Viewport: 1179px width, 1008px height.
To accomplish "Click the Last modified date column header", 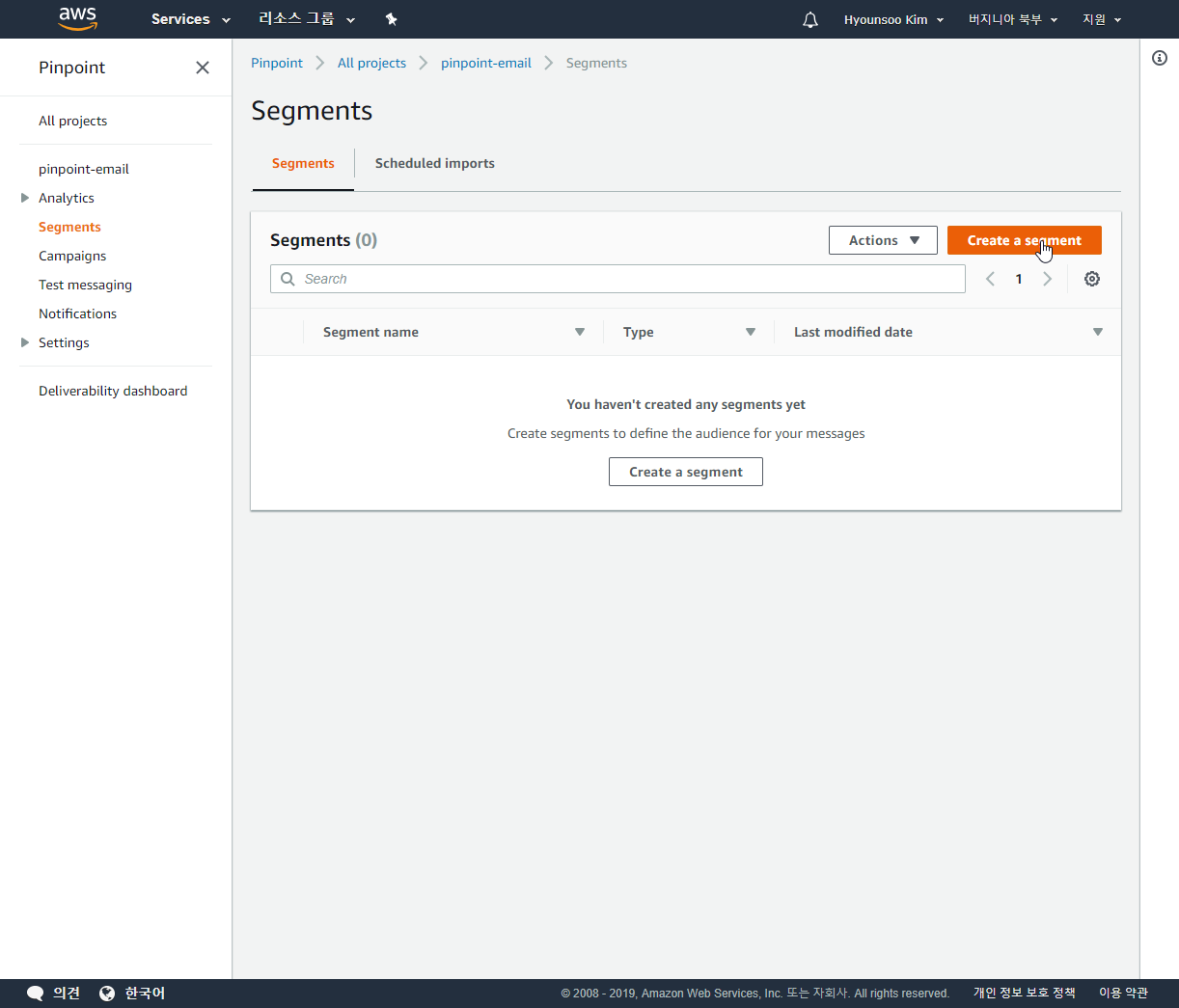I will (853, 332).
